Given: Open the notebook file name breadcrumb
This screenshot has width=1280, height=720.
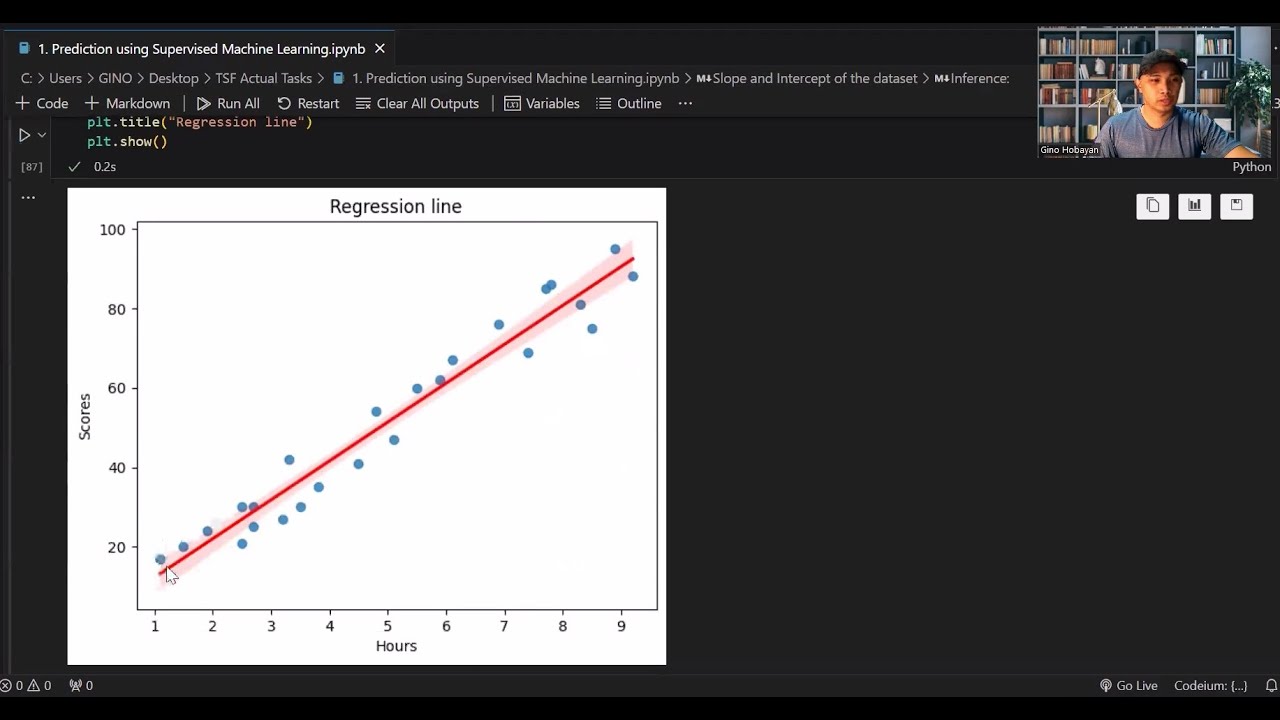Looking at the screenshot, I should [x=506, y=78].
